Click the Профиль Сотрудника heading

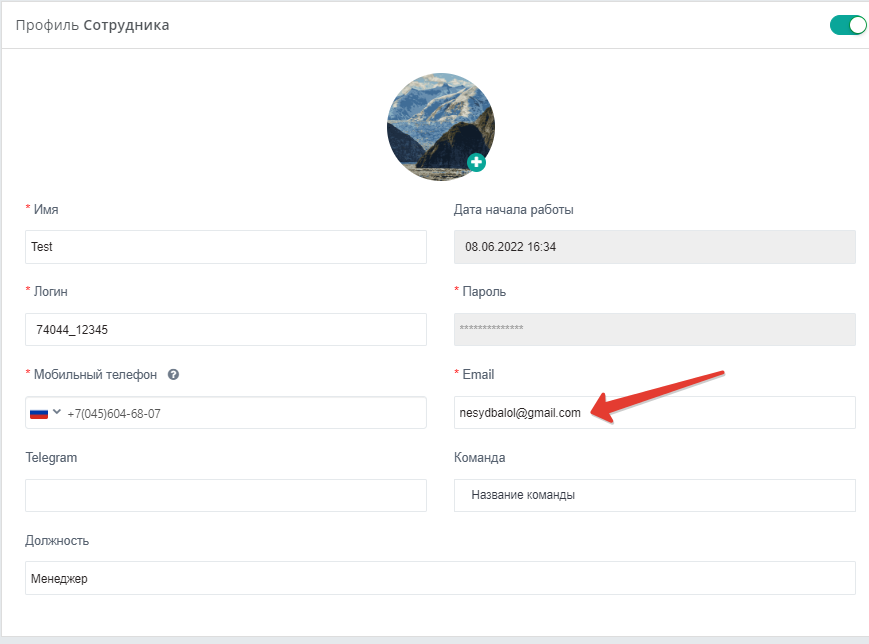[x=93, y=25]
